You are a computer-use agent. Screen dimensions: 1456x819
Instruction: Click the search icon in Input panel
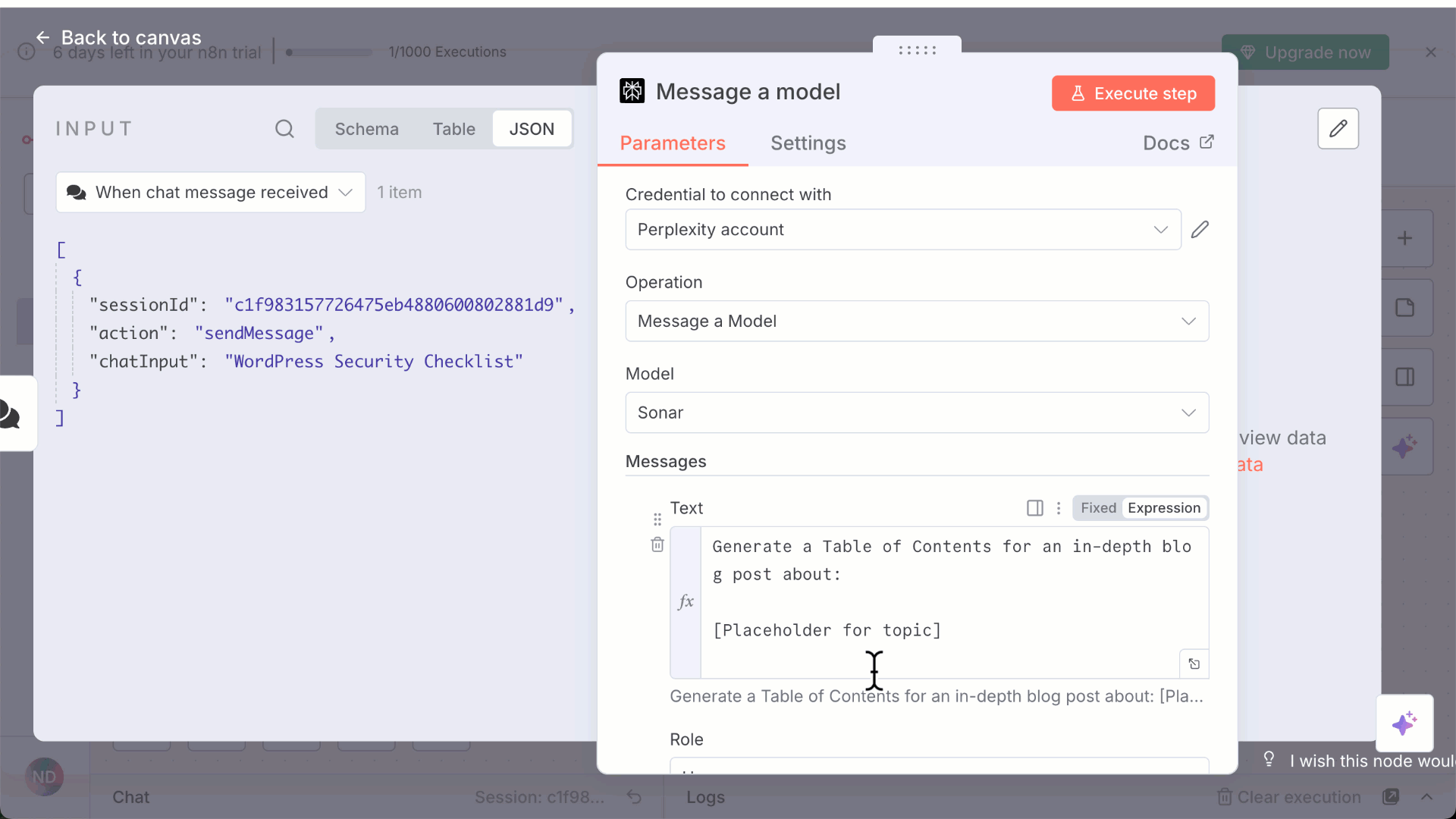284,129
